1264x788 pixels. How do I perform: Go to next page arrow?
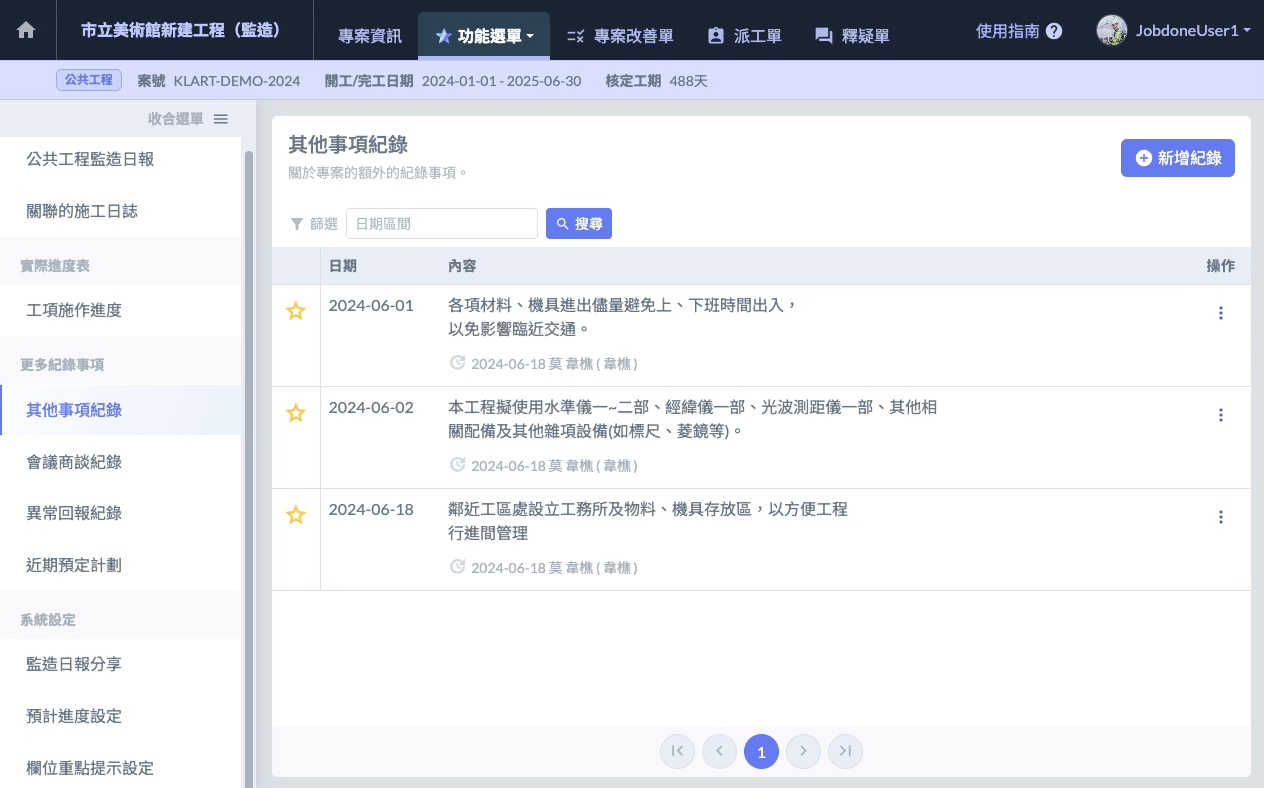pos(803,751)
